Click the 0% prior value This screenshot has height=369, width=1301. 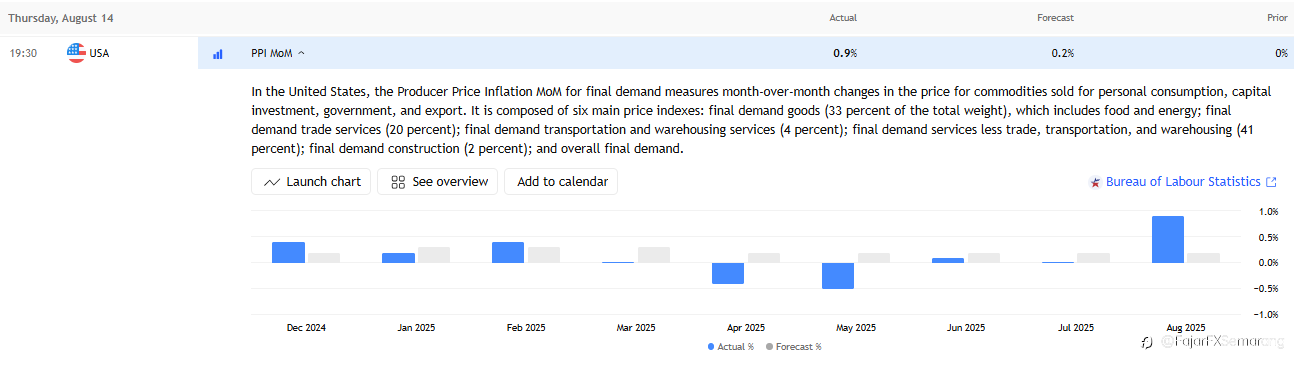coord(1281,53)
